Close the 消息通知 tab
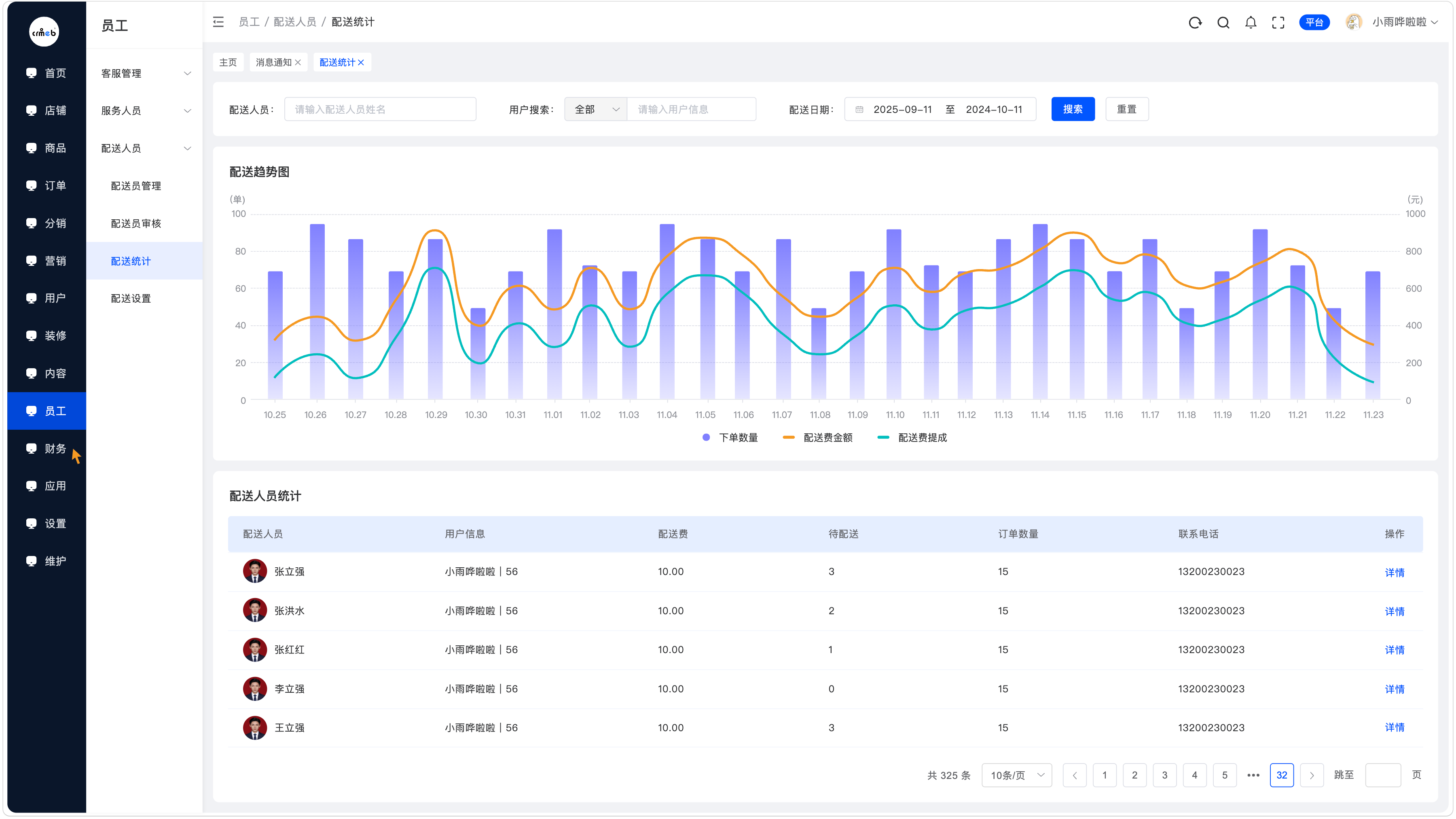This screenshot has width=1456, height=819. click(298, 62)
